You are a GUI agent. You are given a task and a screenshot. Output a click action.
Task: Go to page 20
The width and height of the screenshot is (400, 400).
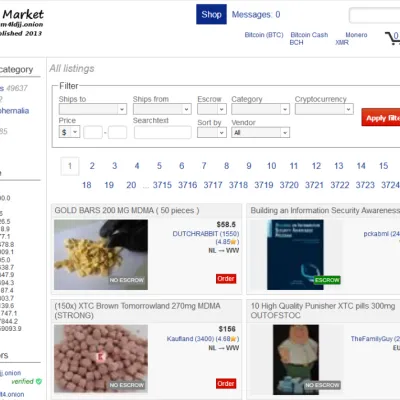click(x=131, y=185)
